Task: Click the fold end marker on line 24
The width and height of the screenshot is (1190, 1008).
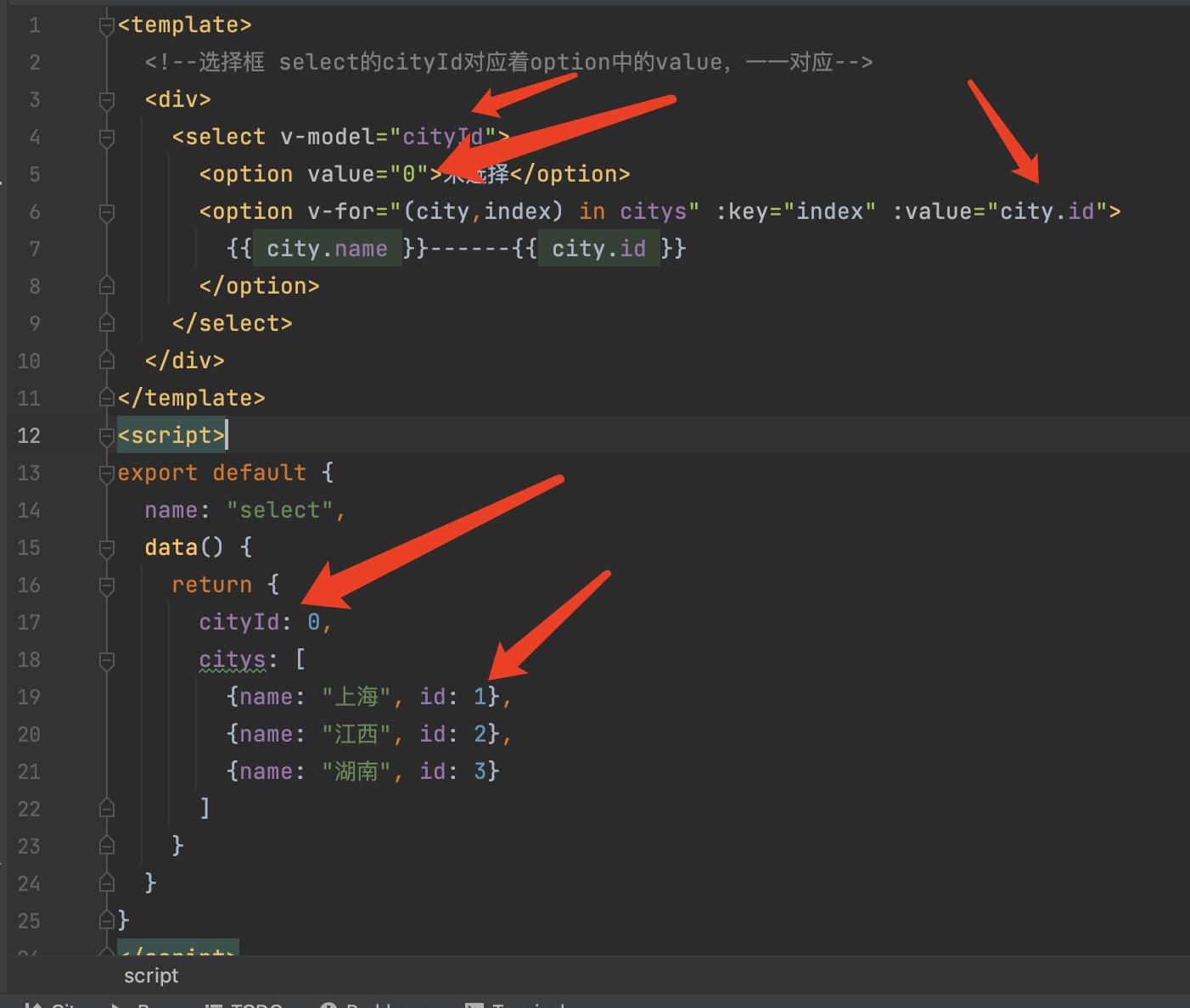Action: [106, 883]
